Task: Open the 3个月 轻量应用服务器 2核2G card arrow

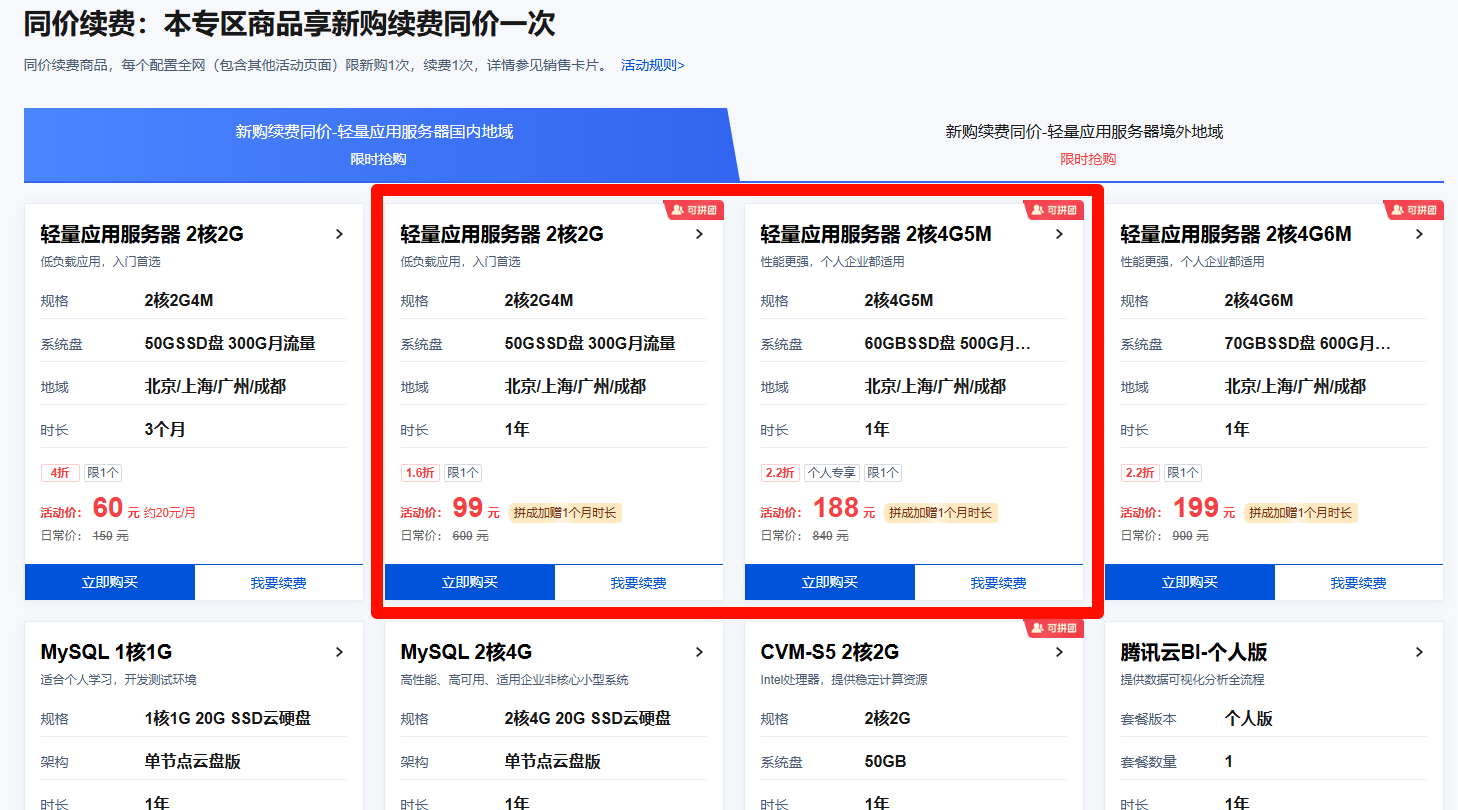Action: 339,234
